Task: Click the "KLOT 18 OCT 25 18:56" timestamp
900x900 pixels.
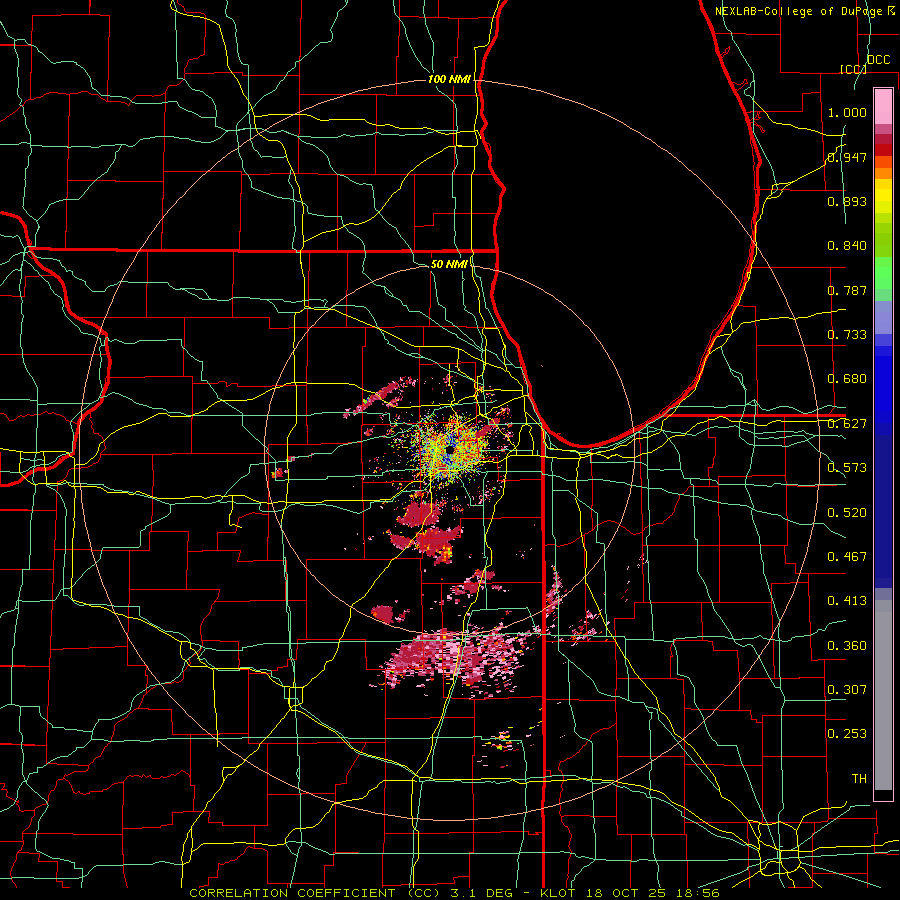Action: 630,893
